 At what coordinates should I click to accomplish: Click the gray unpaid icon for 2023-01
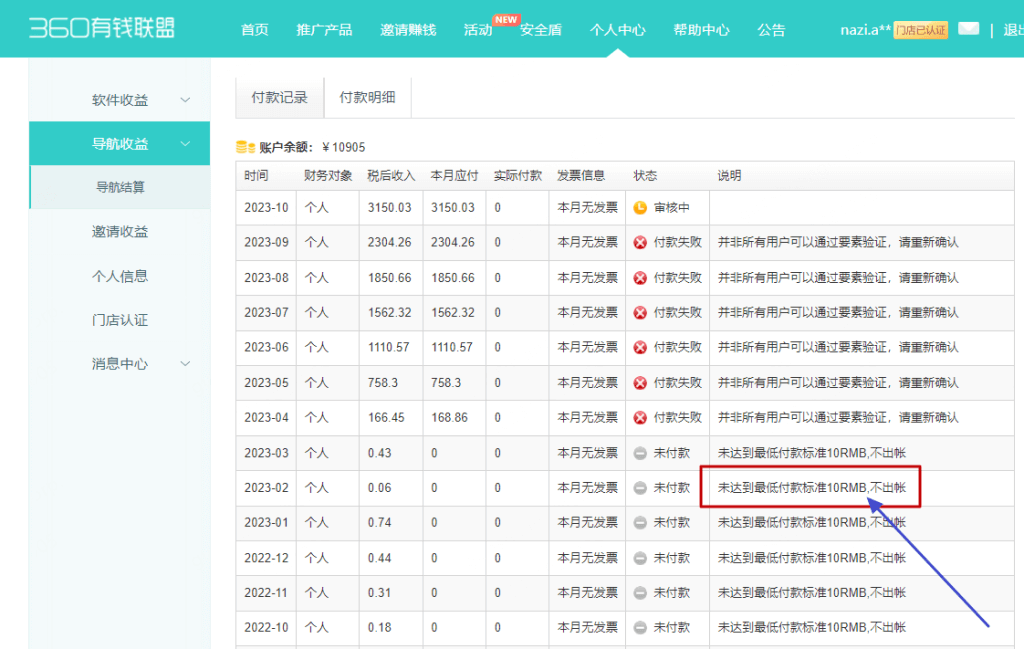[640, 522]
